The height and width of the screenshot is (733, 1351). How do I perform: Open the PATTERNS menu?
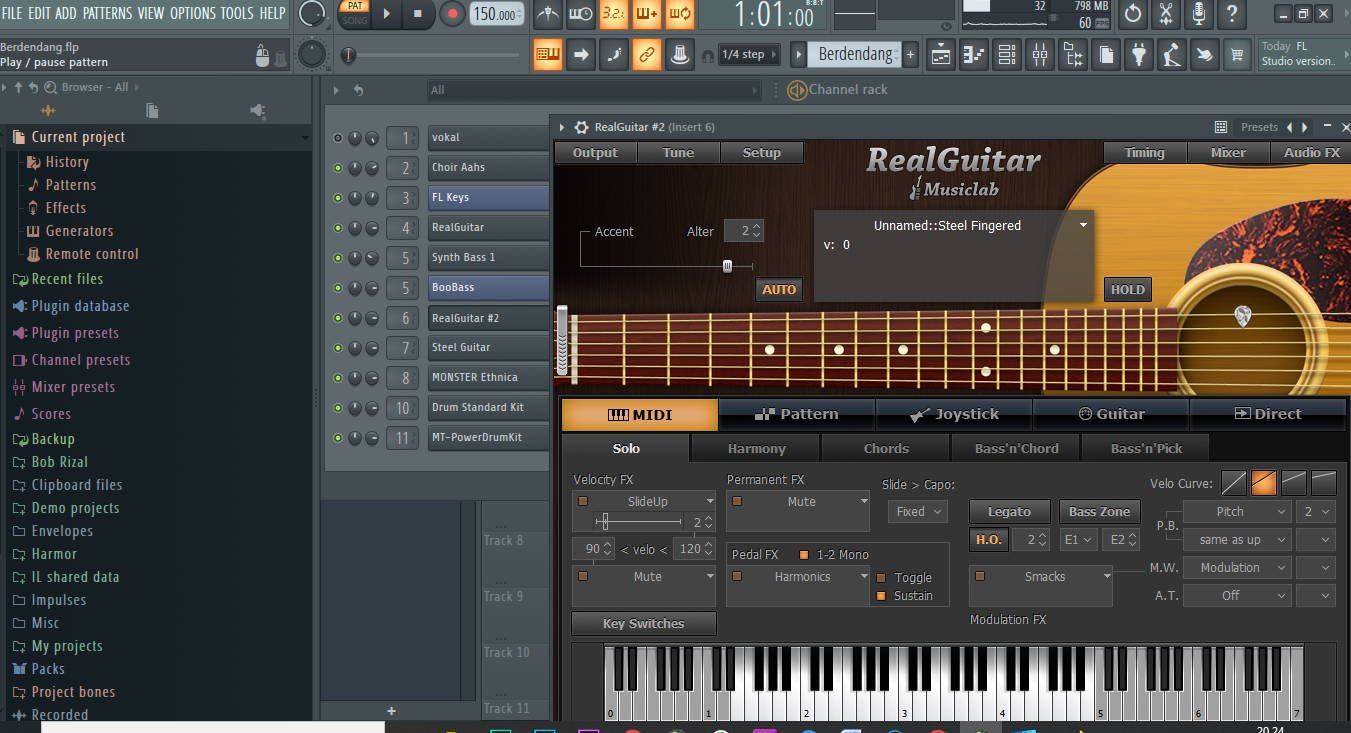[x=107, y=13]
